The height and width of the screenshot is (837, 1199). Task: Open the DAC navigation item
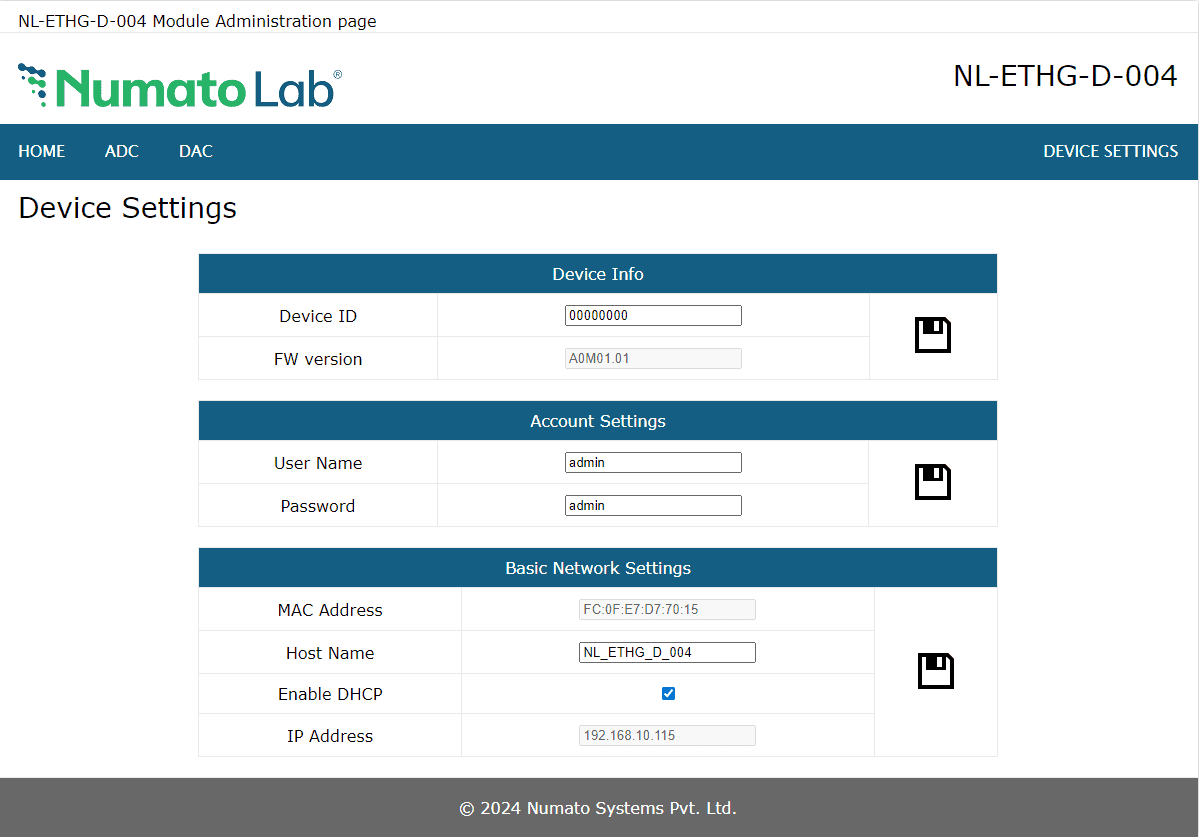pyautogui.click(x=196, y=151)
